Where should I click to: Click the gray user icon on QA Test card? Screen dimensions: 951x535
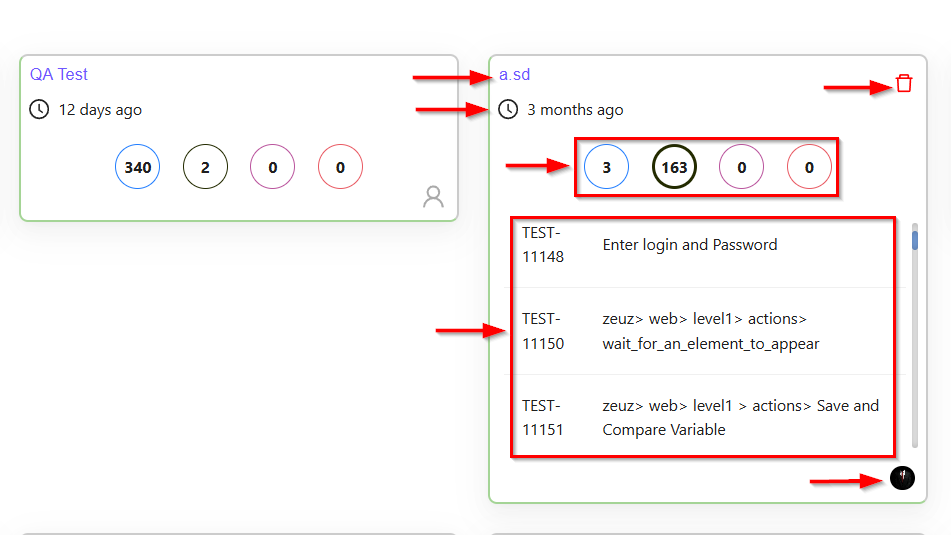(x=433, y=196)
